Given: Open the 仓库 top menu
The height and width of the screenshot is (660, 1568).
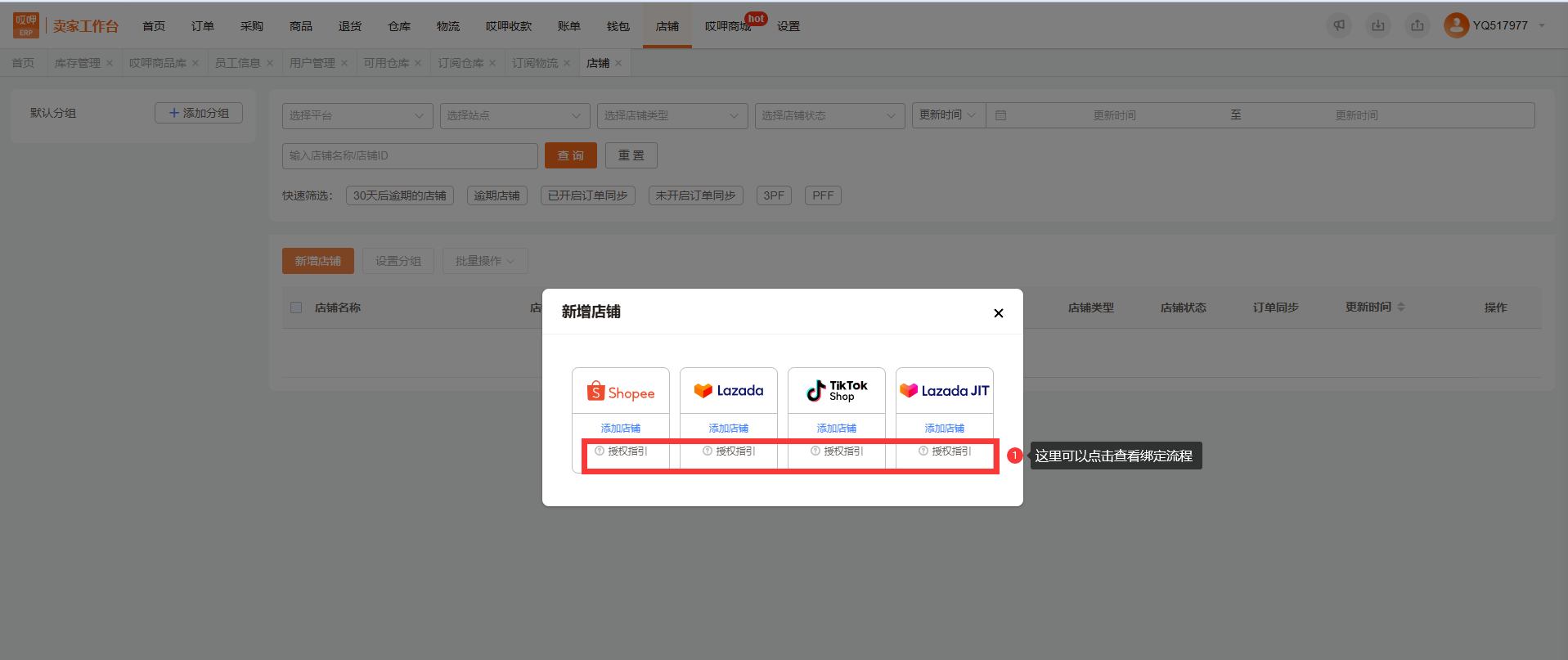Looking at the screenshot, I should (x=399, y=26).
